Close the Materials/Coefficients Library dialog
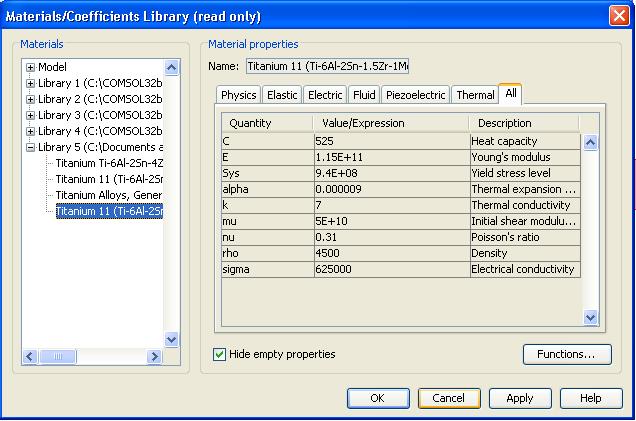Screen dimensions: 636x421 pyautogui.click(x=619, y=16)
